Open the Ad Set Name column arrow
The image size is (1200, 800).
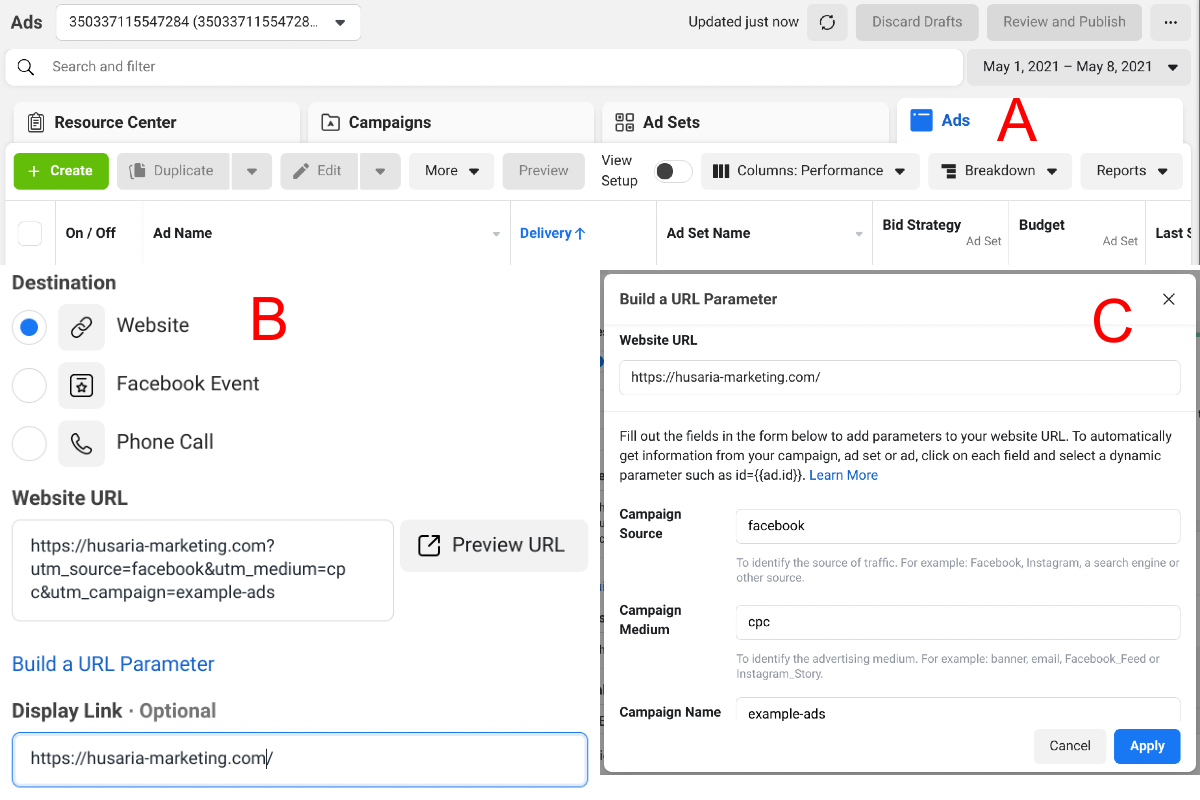[859, 234]
